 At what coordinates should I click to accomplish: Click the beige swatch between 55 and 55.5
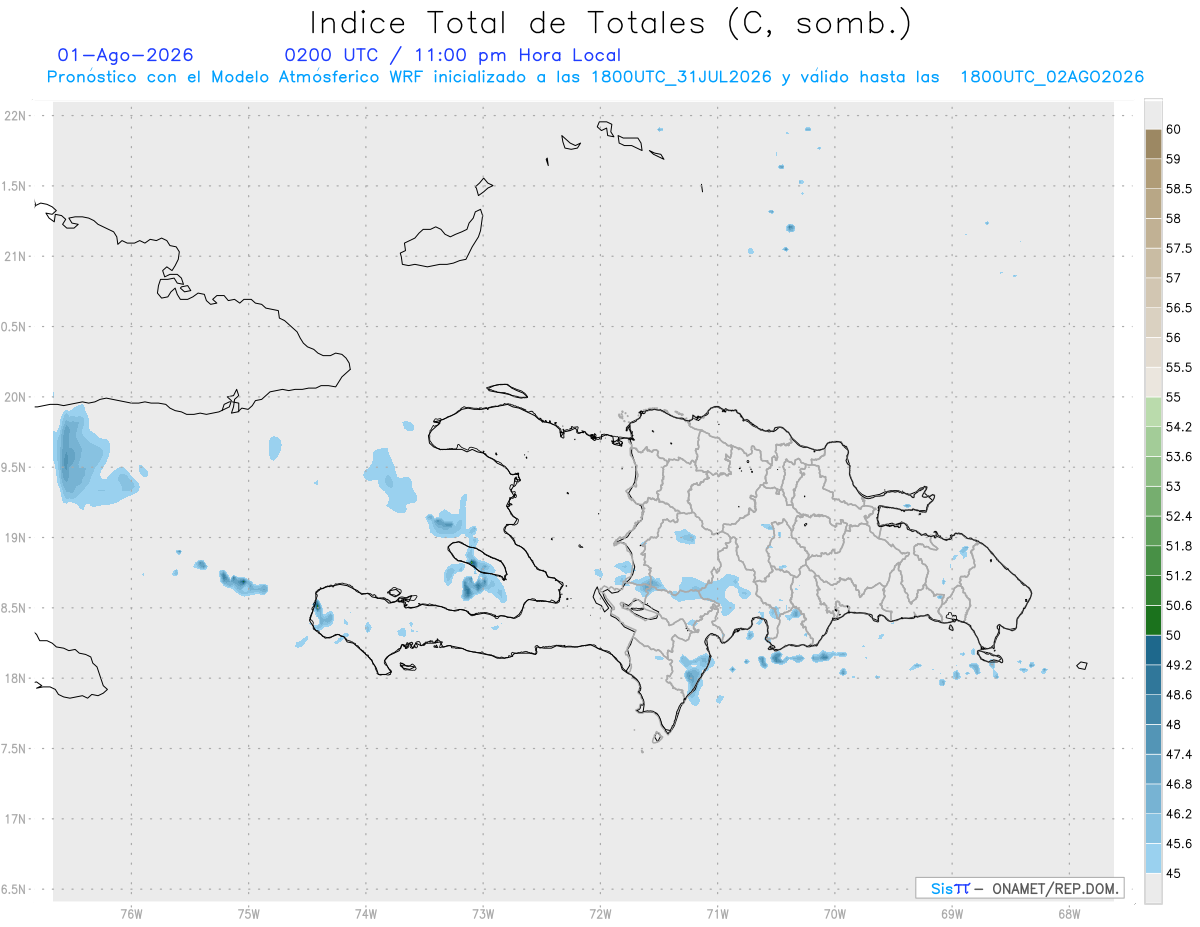tap(1153, 382)
